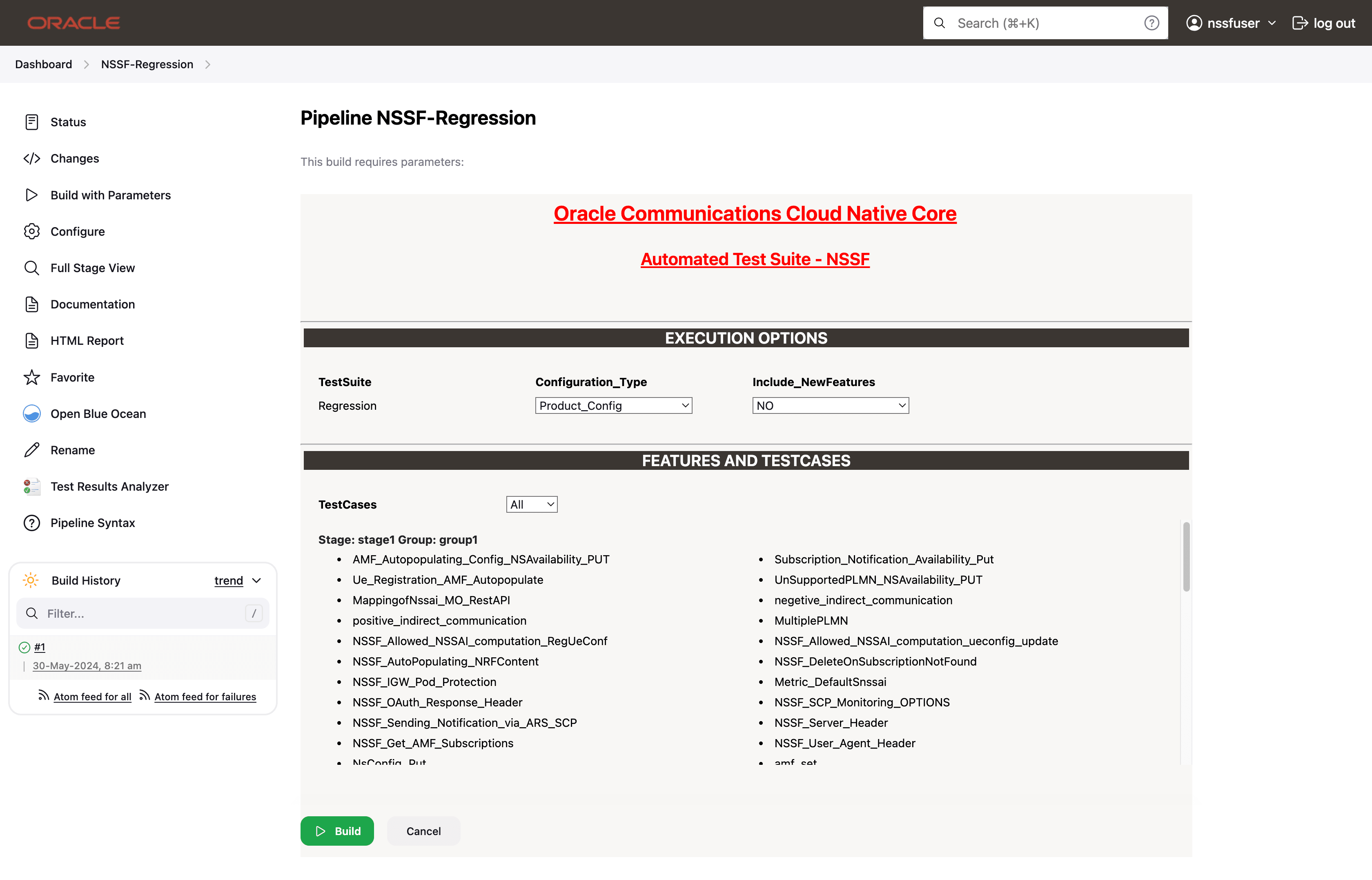Open Build with Parameters menu item
The image size is (1372, 880).
pos(110,195)
